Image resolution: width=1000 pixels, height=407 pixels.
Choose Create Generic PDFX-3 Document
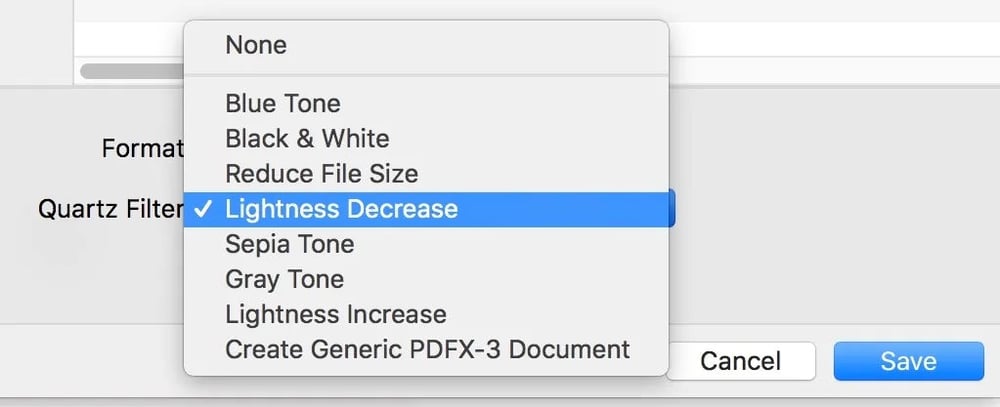(427, 350)
